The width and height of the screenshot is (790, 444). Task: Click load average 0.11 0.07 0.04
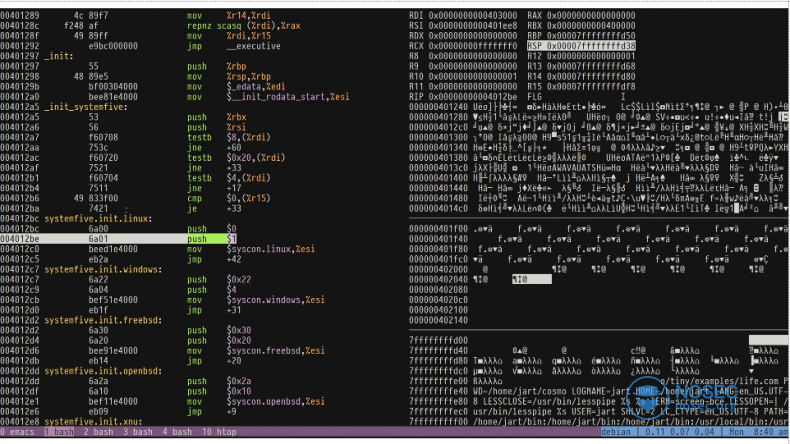680,432
